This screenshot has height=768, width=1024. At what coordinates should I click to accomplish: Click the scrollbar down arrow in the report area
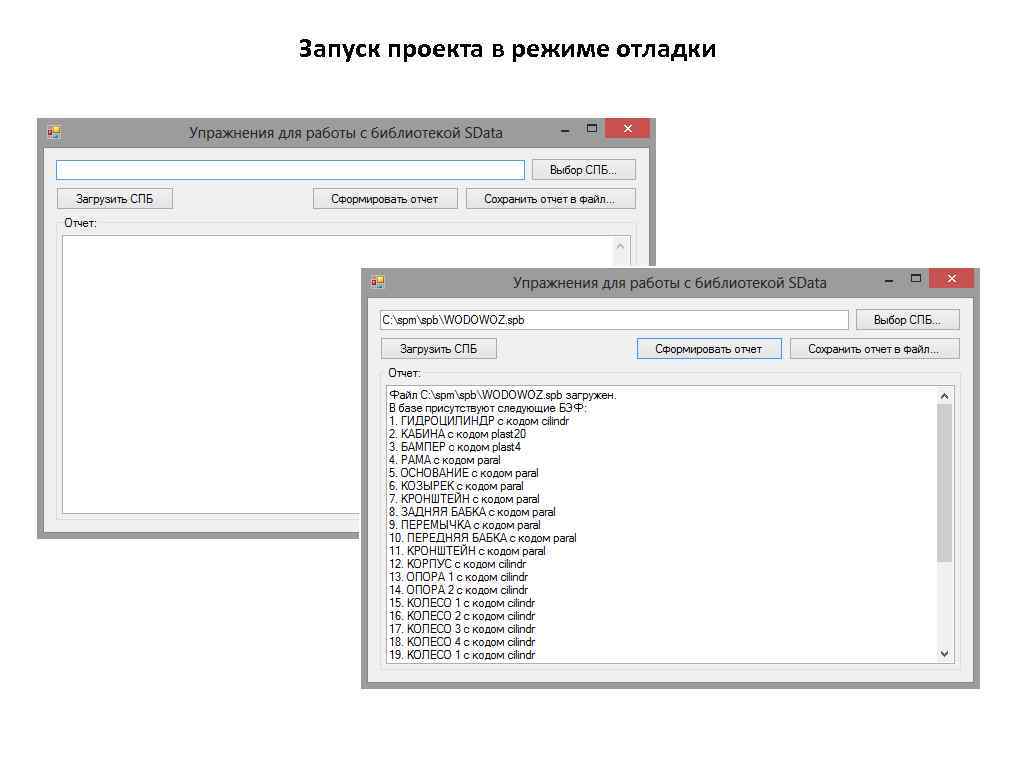[x=943, y=652]
